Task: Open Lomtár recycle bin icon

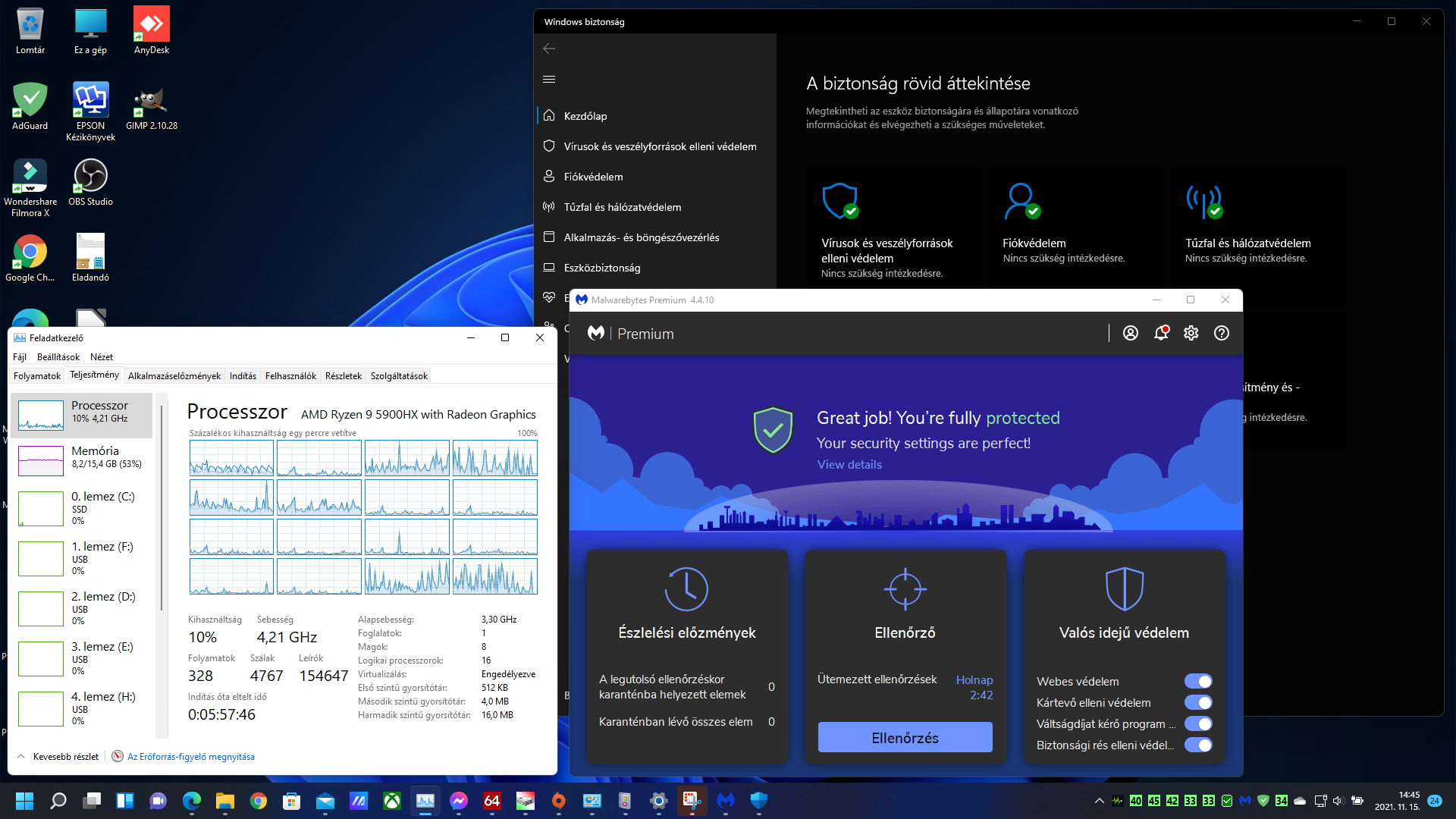Action: [30, 30]
